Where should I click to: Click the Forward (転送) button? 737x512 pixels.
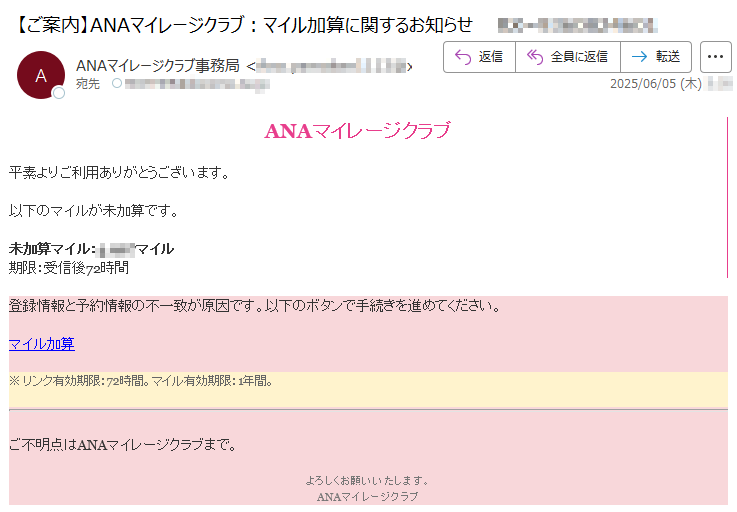click(x=656, y=57)
